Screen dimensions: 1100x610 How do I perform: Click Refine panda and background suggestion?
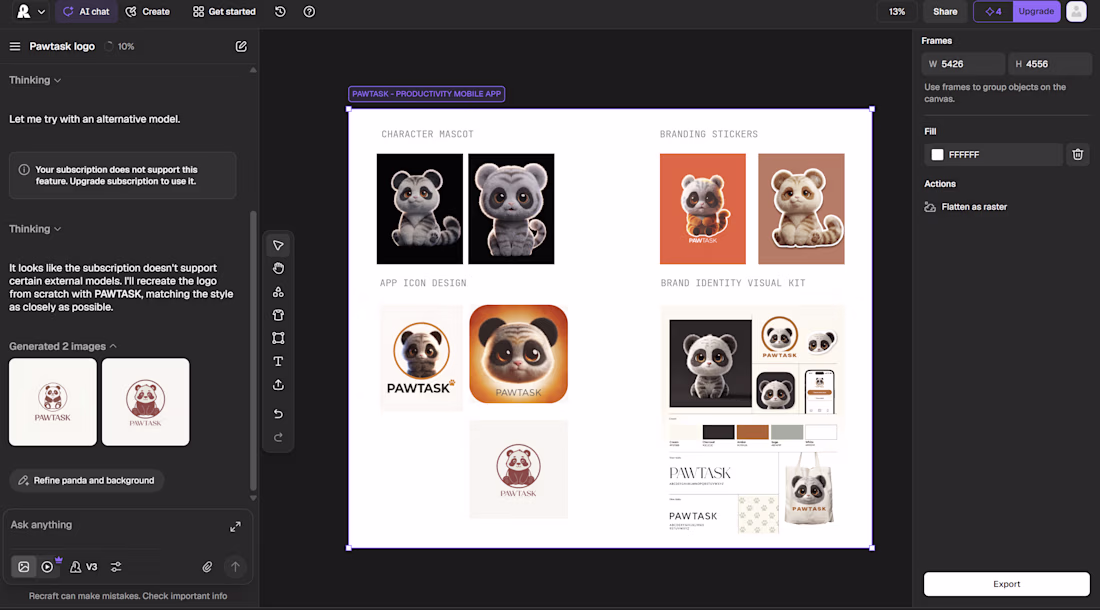pyautogui.click(x=86, y=480)
